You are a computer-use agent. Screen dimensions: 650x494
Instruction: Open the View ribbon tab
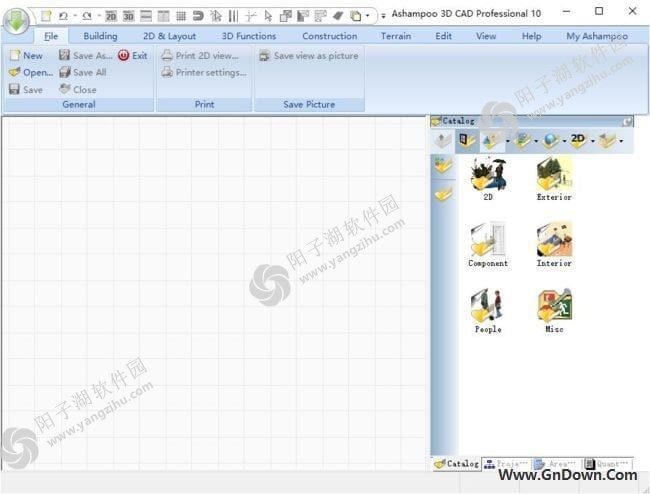tap(486, 36)
